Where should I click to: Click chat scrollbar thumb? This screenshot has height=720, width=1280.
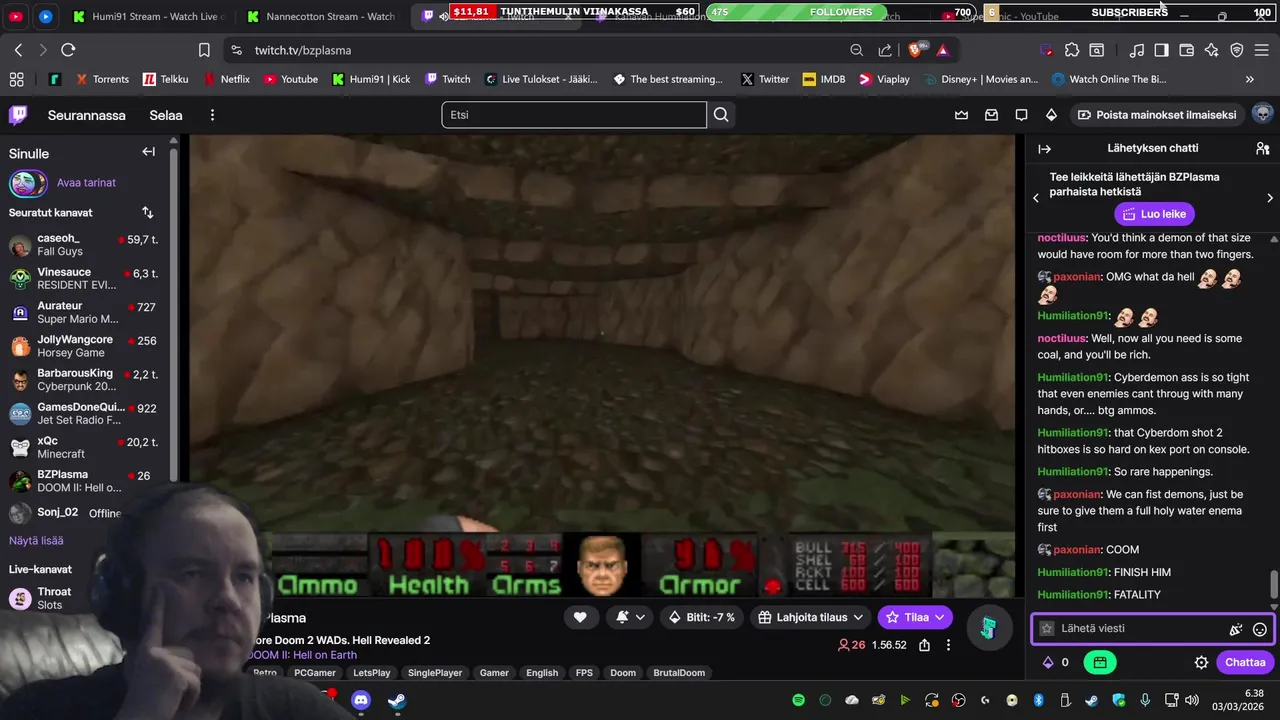tap(1274, 583)
